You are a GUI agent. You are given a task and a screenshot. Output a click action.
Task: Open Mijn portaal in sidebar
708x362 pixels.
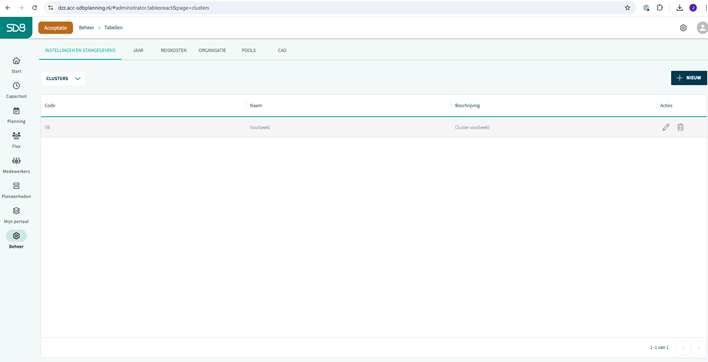pos(16,215)
